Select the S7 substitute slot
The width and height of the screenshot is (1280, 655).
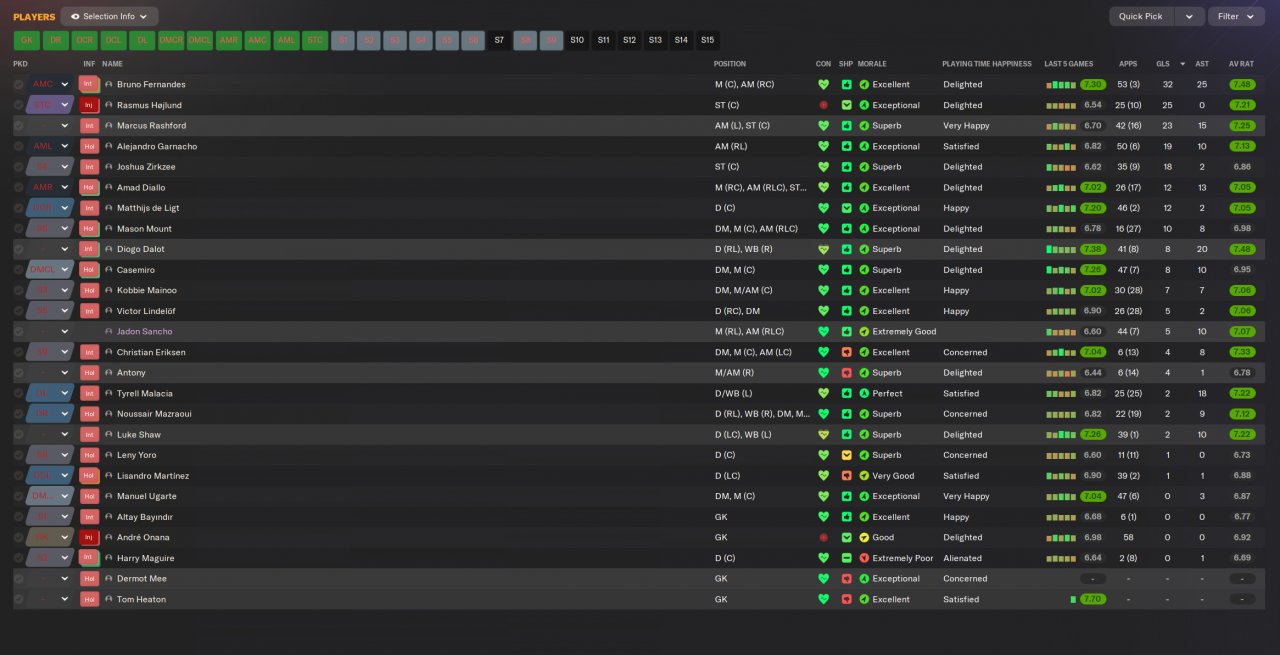tap(499, 40)
